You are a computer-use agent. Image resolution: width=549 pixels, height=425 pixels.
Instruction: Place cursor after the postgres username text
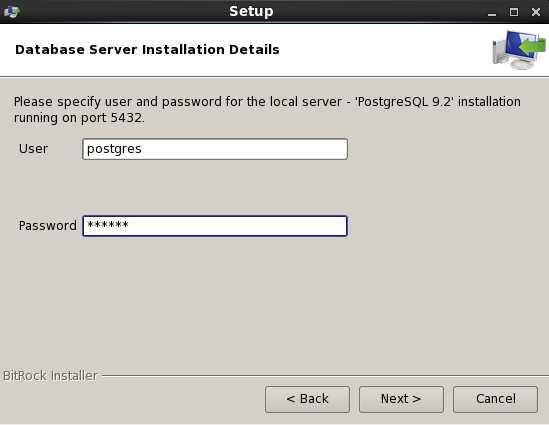pos(143,149)
